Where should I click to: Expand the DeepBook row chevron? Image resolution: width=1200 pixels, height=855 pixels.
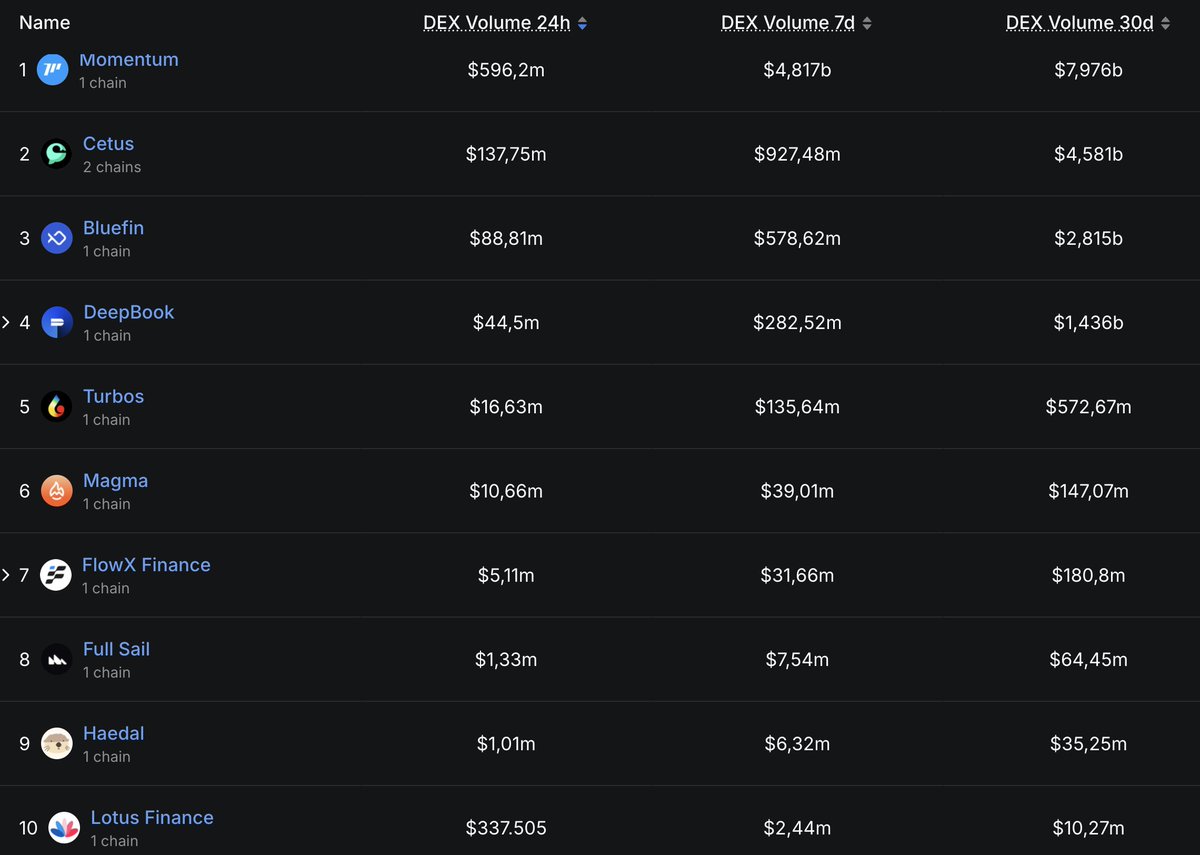[6, 322]
